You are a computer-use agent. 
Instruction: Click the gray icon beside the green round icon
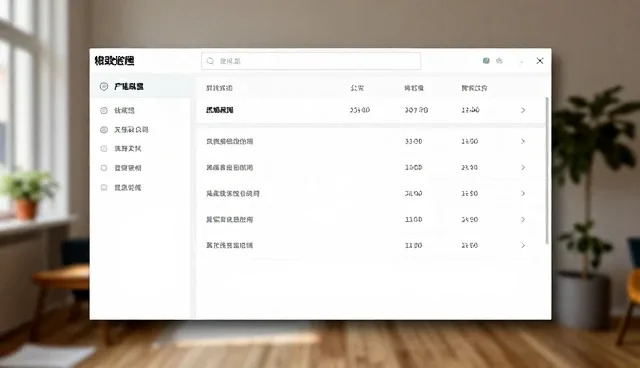[x=499, y=61]
